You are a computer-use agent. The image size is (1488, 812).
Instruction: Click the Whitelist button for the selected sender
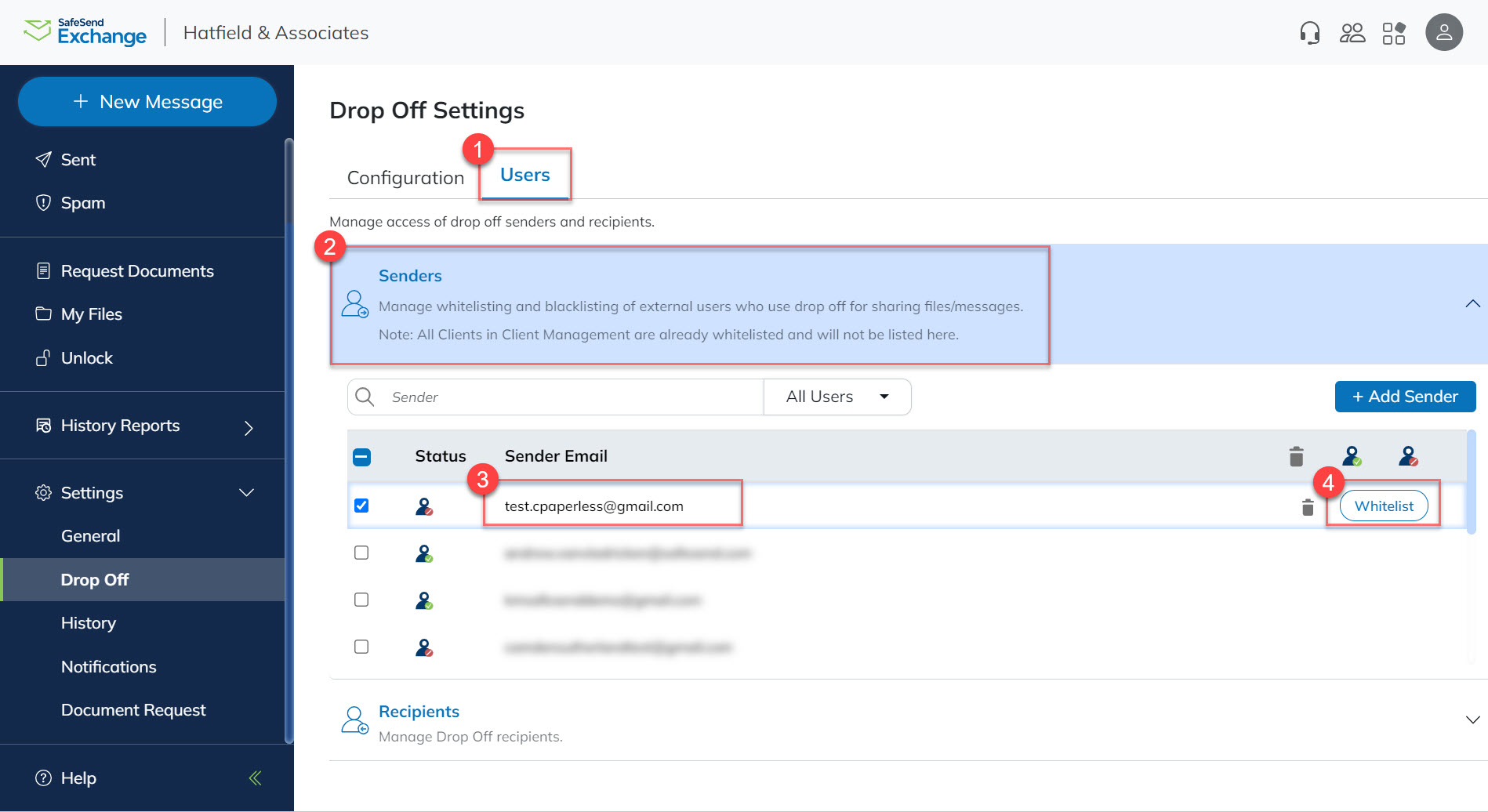click(1383, 506)
